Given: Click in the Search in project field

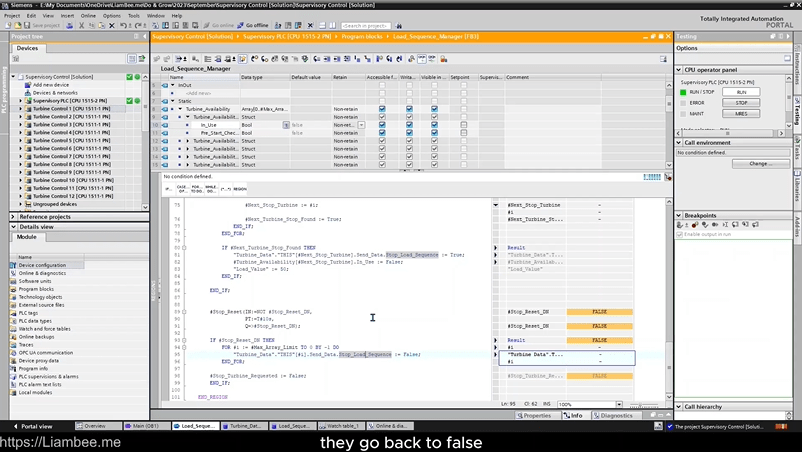Looking at the screenshot, I should click(366, 25).
